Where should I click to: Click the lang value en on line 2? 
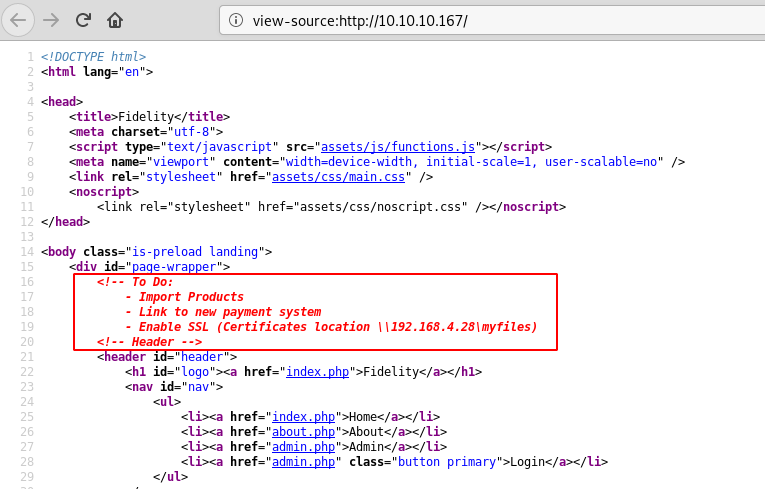click(x=132, y=72)
